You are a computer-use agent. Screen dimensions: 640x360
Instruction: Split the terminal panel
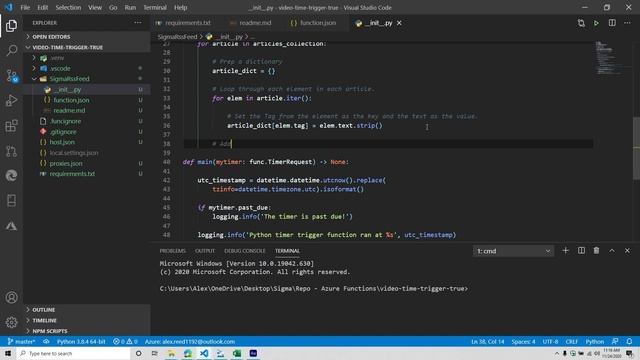(581, 251)
